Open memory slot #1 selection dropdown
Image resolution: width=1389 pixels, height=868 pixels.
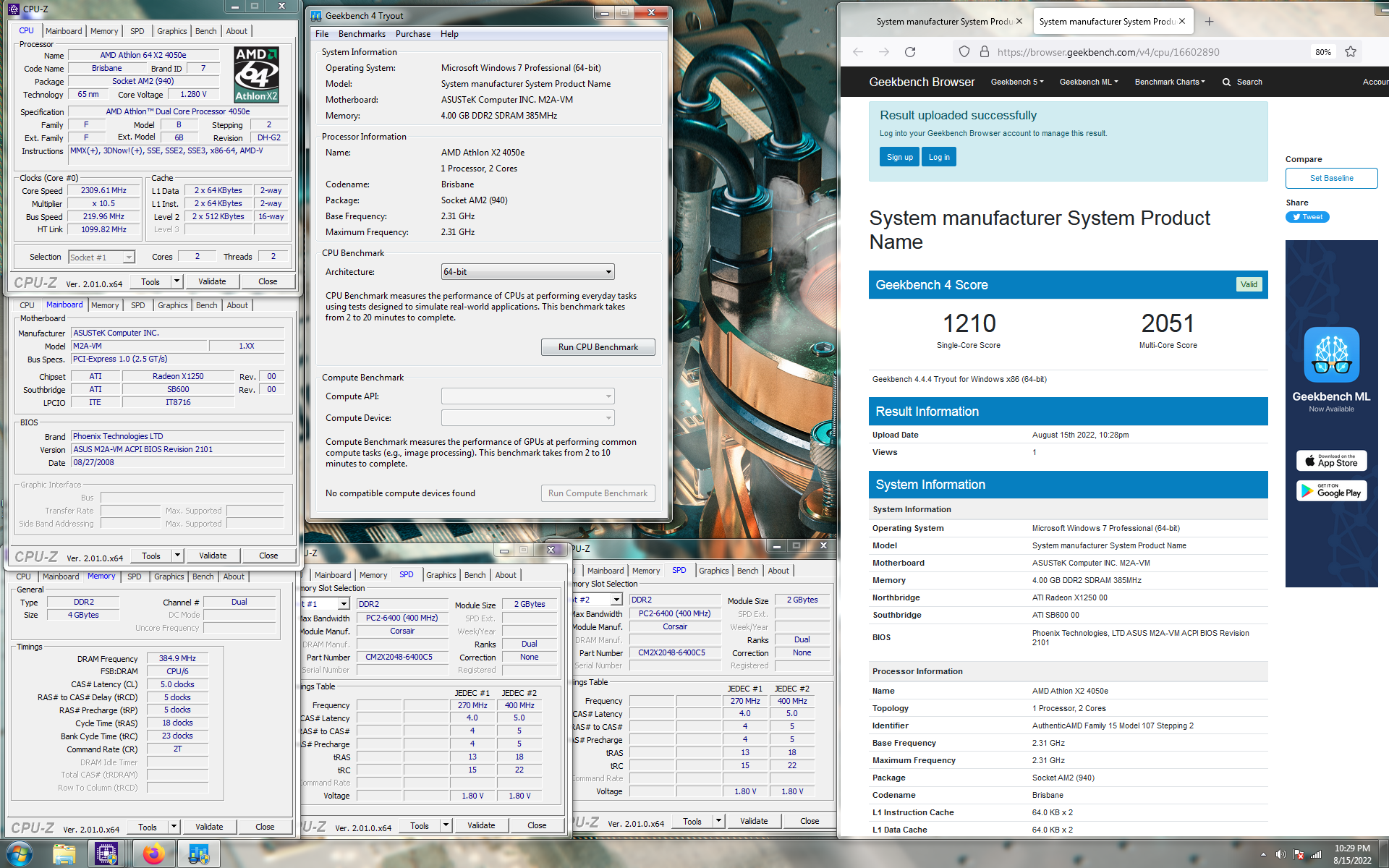344,604
